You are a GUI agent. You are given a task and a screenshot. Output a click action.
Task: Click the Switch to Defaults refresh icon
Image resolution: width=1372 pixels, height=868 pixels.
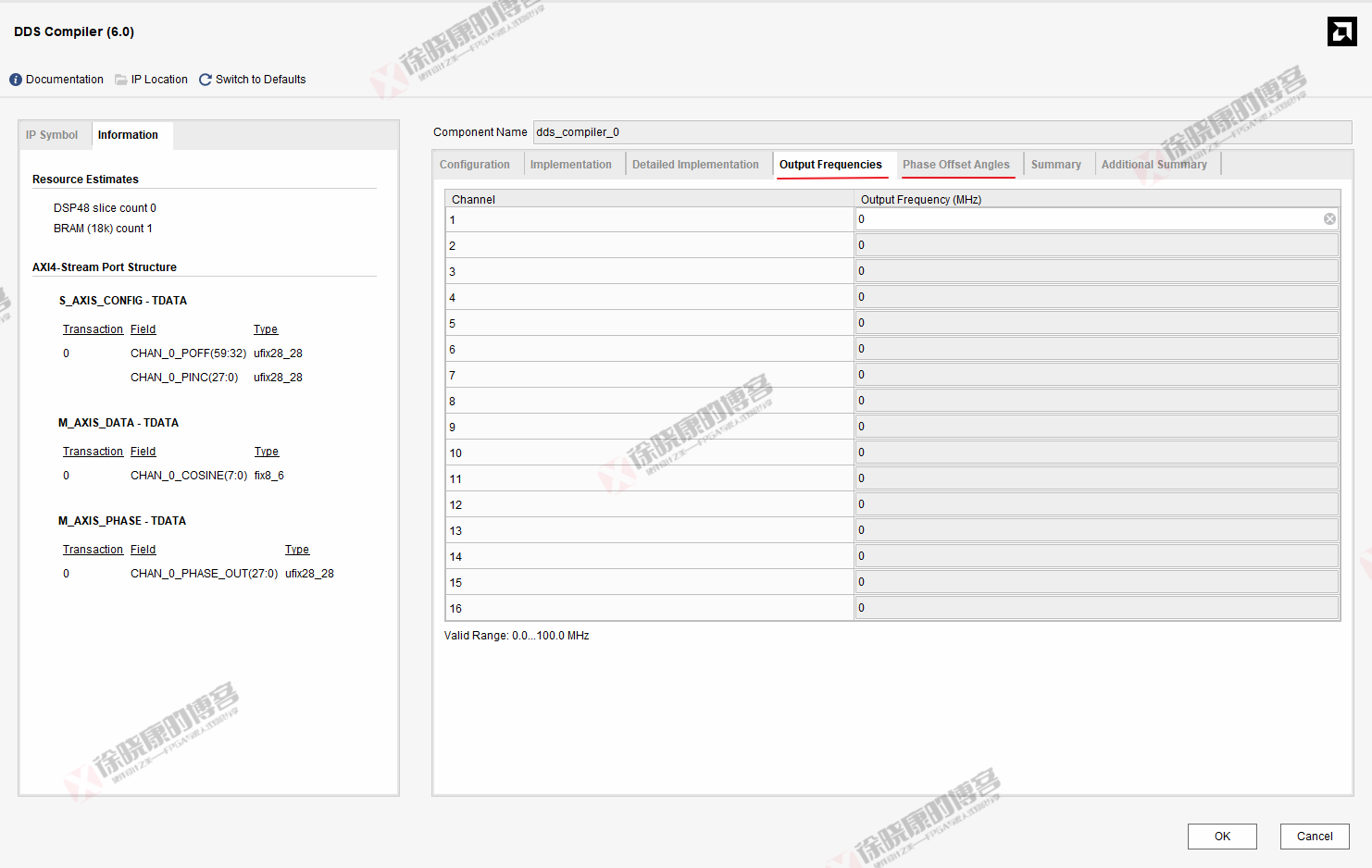tap(206, 80)
